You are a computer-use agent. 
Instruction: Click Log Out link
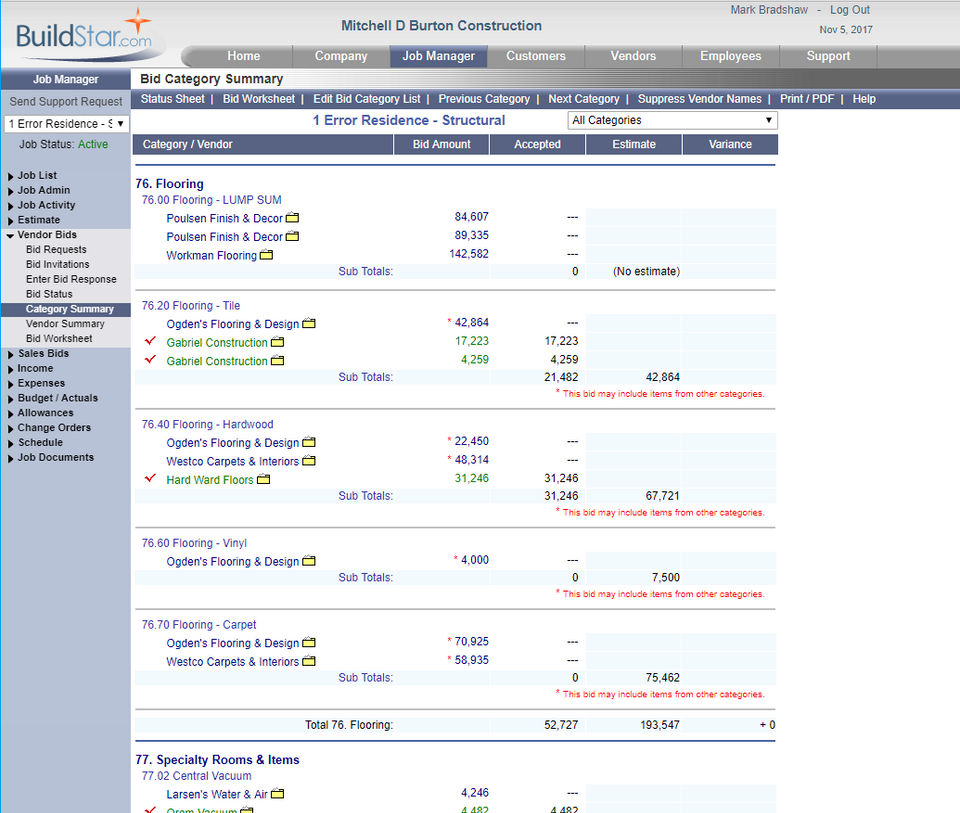pos(849,10)
